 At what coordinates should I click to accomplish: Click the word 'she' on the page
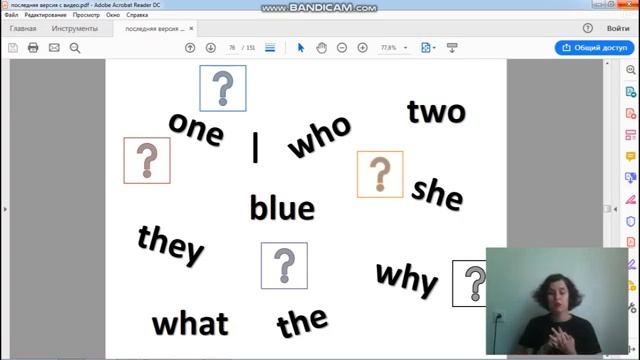pos(437,195)
